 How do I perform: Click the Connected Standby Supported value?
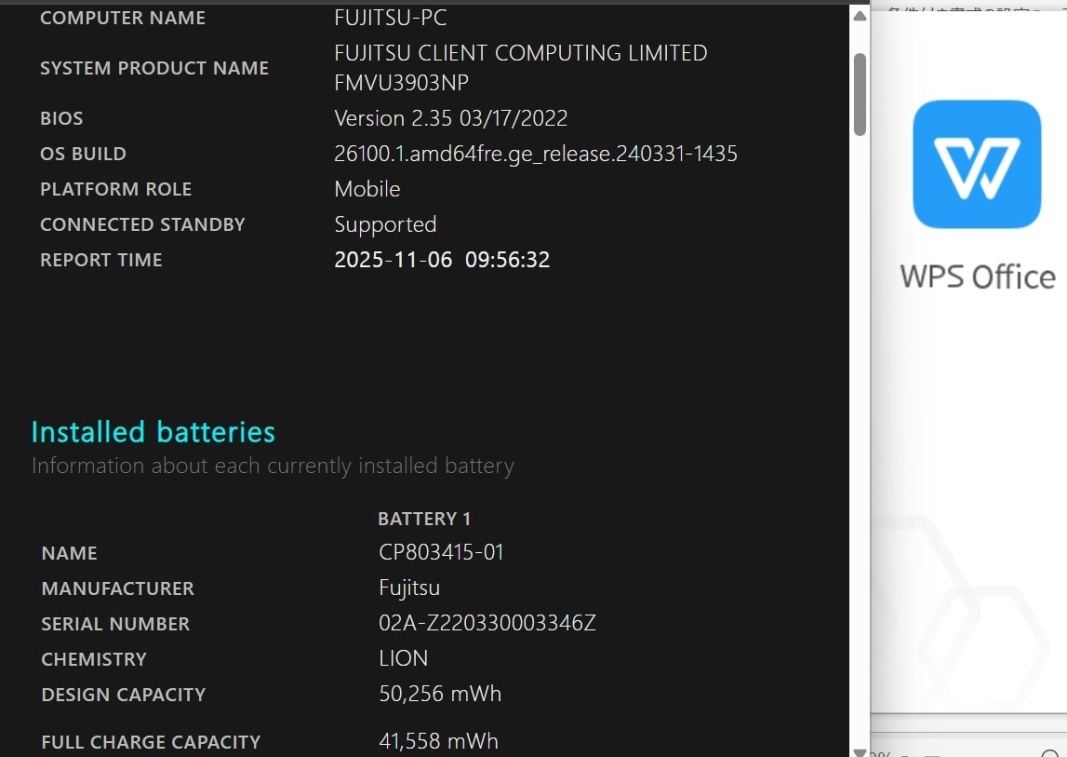coord(385,225)
